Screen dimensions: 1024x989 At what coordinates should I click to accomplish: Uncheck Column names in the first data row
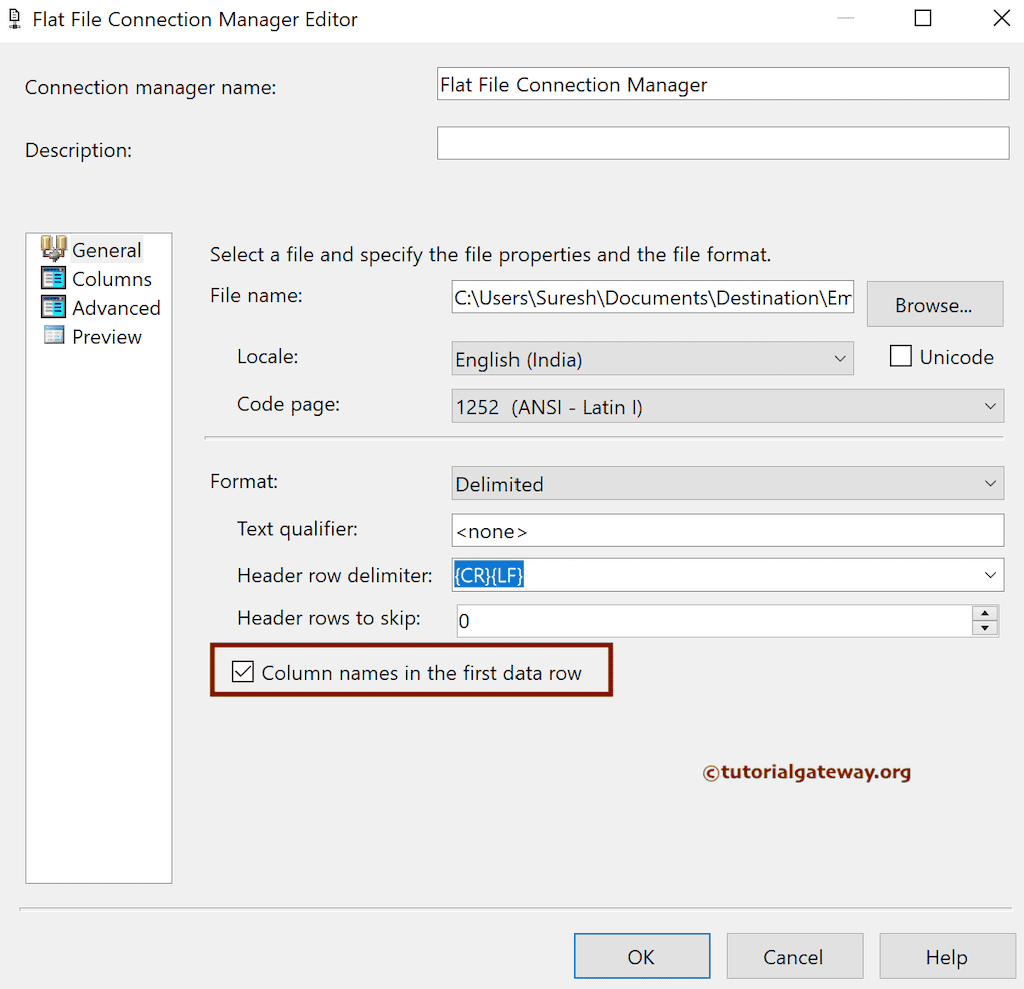pyautogui.click(x=242, y=672)
